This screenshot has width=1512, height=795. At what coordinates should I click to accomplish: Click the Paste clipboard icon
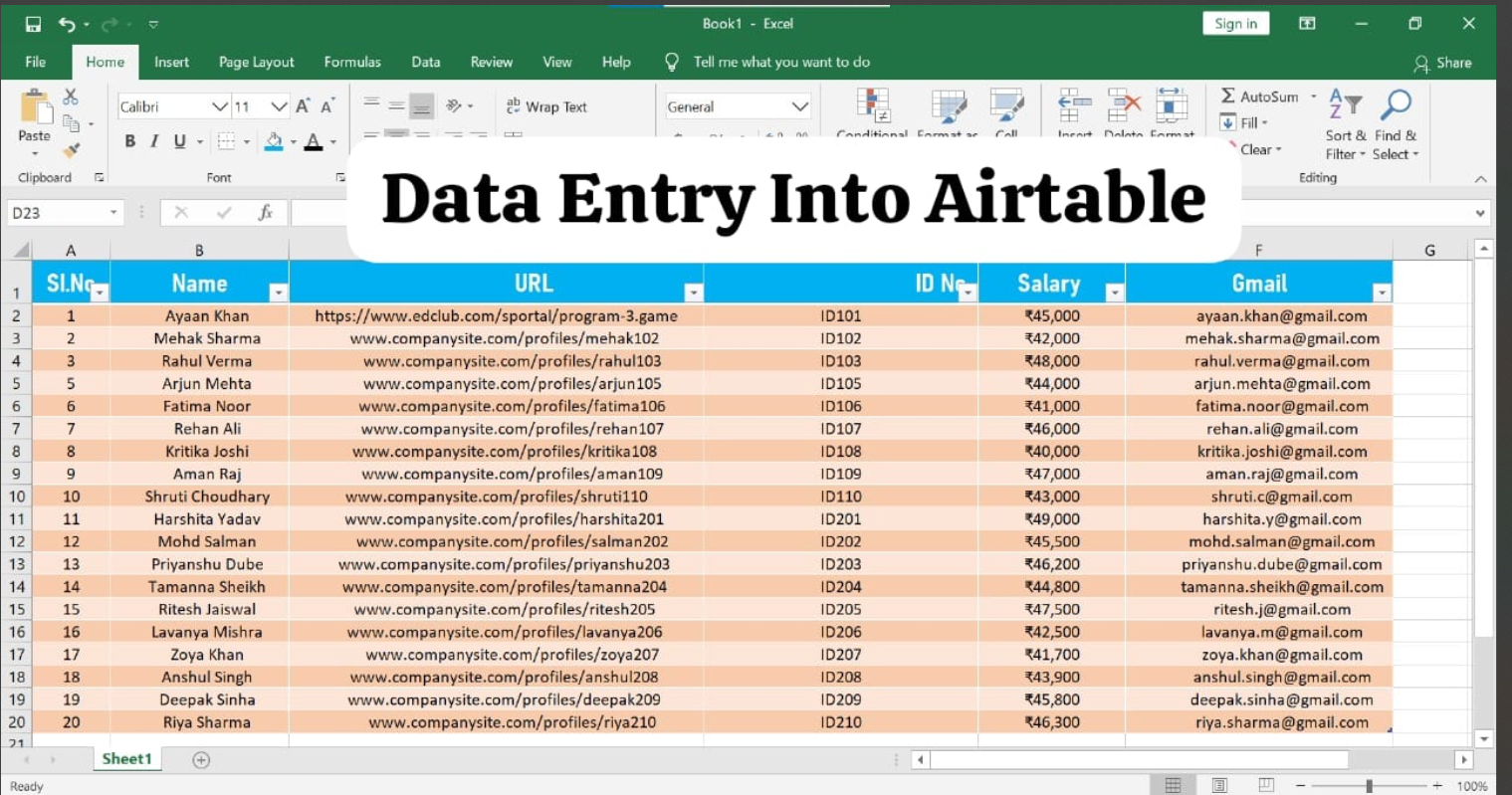pyautogui.click(x=36, y=107)
